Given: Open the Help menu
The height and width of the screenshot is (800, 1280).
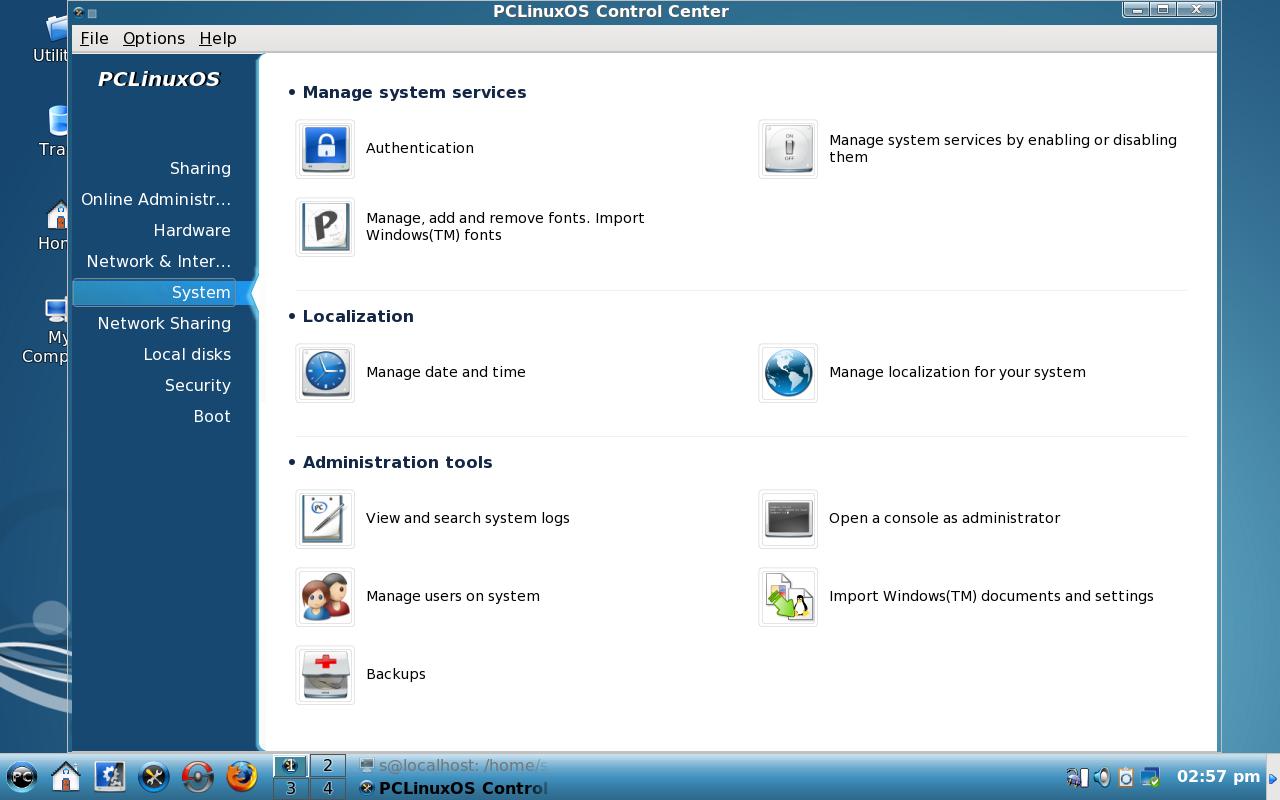Looking at the screenshot, I should pyautogui.click(x=218, y=38).
